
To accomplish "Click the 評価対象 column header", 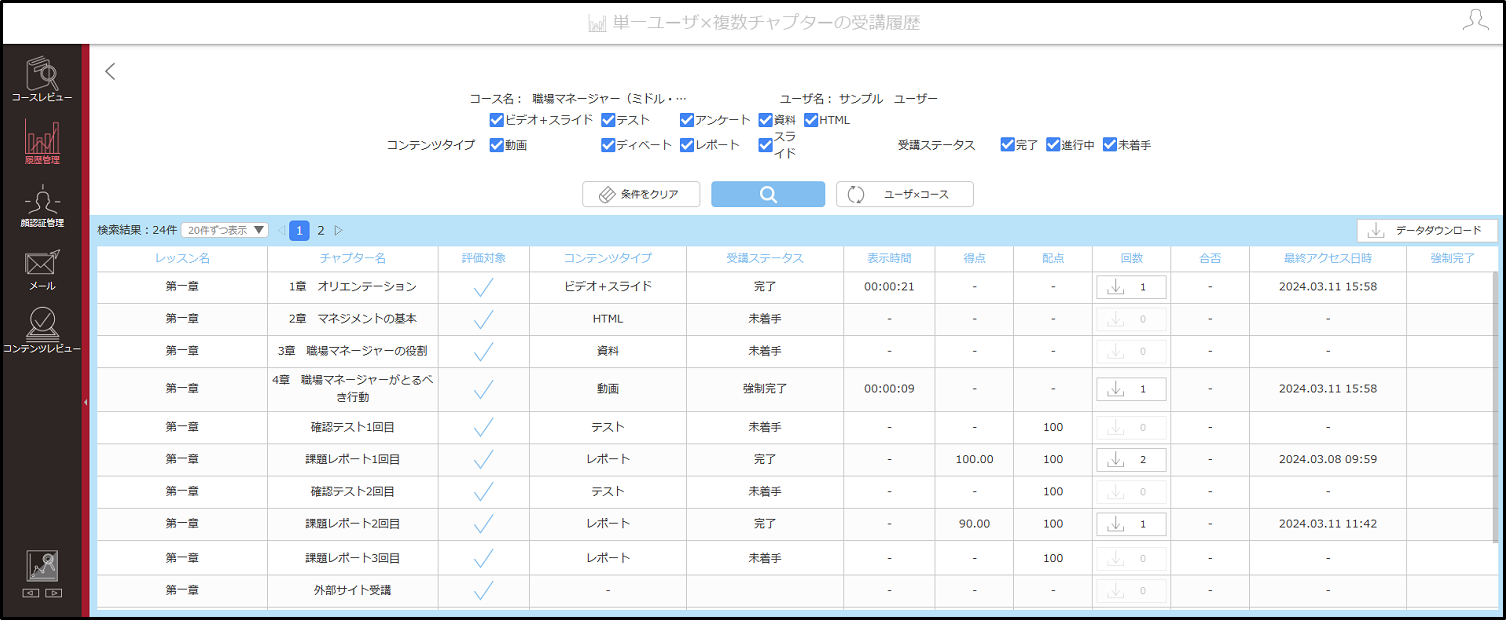I will [x=484, y=258].
